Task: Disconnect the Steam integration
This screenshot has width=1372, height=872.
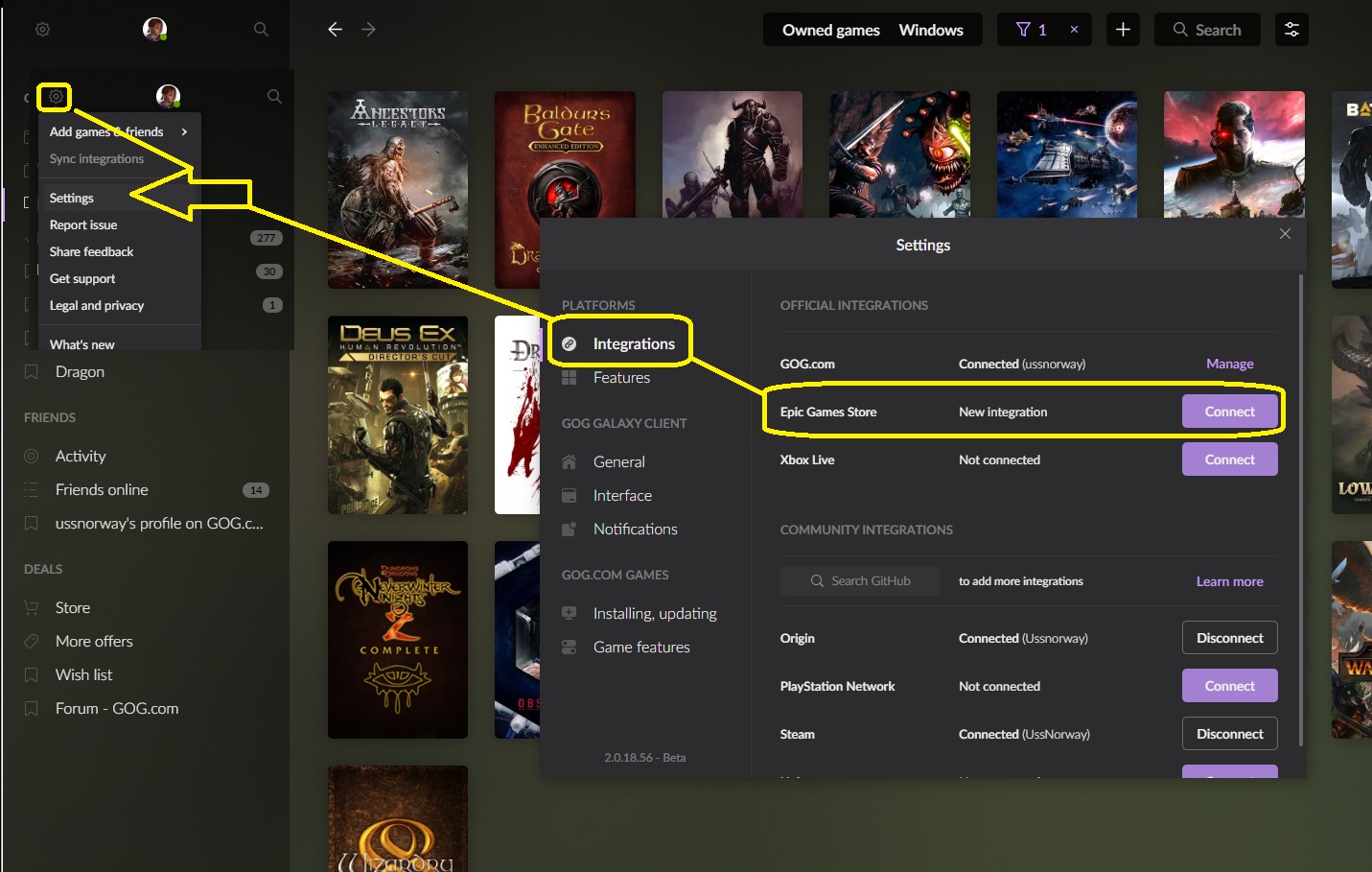Action: (1230, 734)
